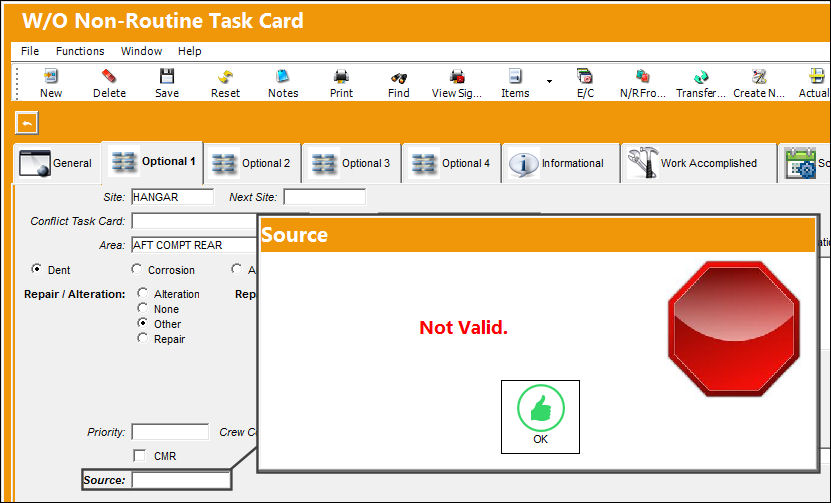This screenshot has width=831, height=503.
Task: Open the File menu
Action: [30, 51]
